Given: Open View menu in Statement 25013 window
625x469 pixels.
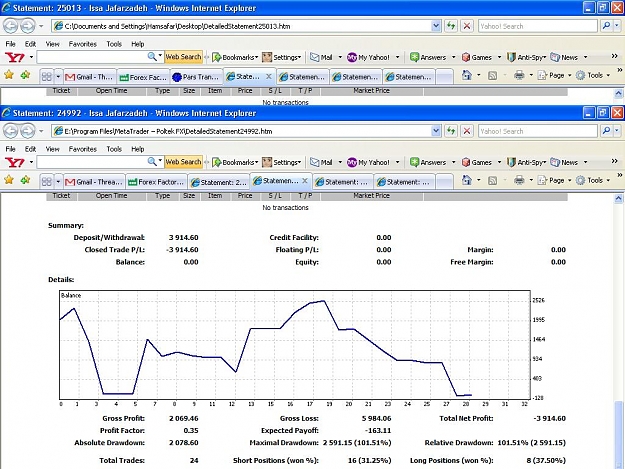Looking at the screenshot, I should (x=52, y=44).
